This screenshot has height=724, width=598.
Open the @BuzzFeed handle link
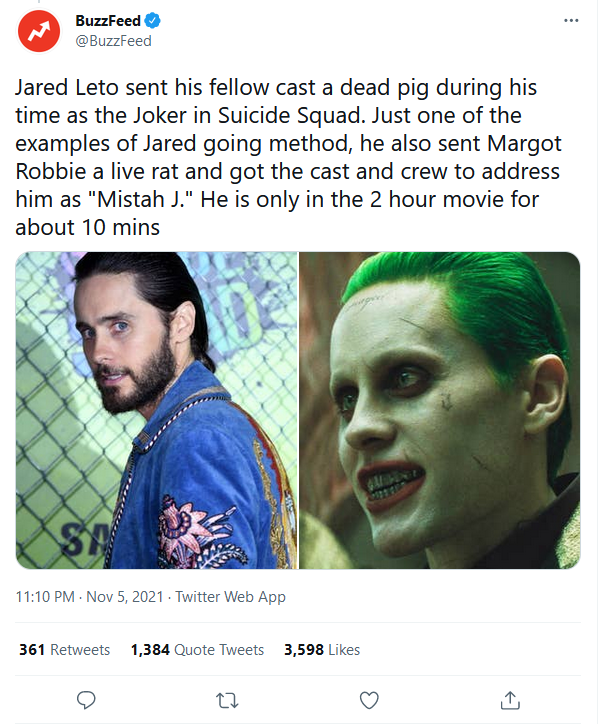pos(113,41)
